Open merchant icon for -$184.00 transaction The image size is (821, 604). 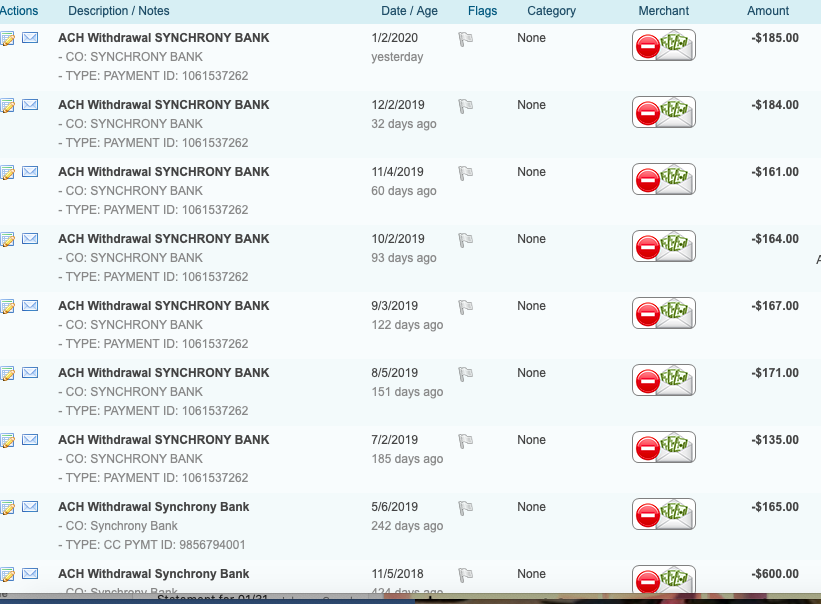point(663,112)
